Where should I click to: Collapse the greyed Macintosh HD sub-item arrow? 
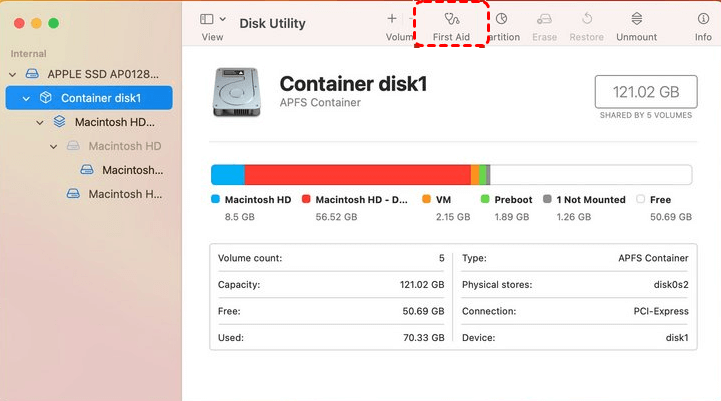click(54, 146)
